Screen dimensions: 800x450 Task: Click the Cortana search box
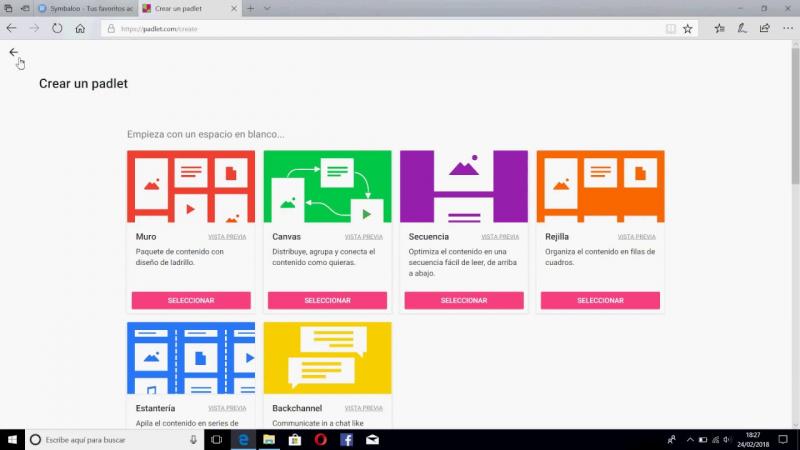pos(115,439)
